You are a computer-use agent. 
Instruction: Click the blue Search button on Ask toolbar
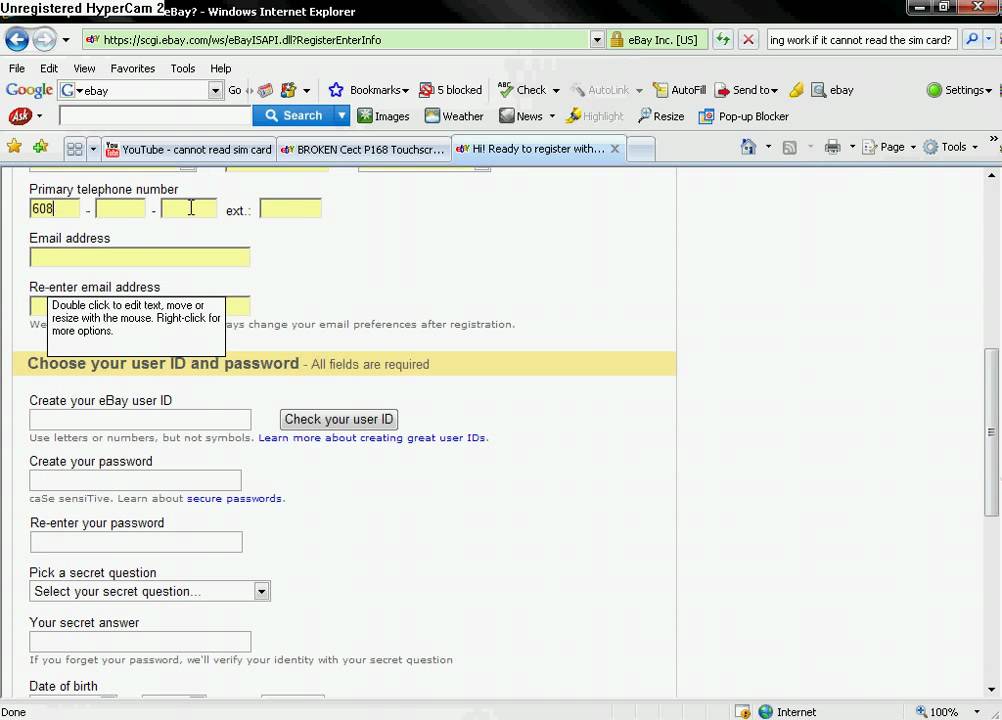[293, 116]
